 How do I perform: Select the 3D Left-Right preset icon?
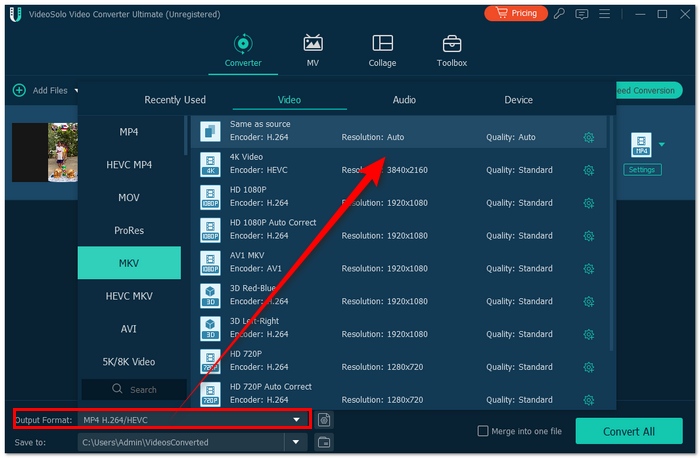point(210,328)
